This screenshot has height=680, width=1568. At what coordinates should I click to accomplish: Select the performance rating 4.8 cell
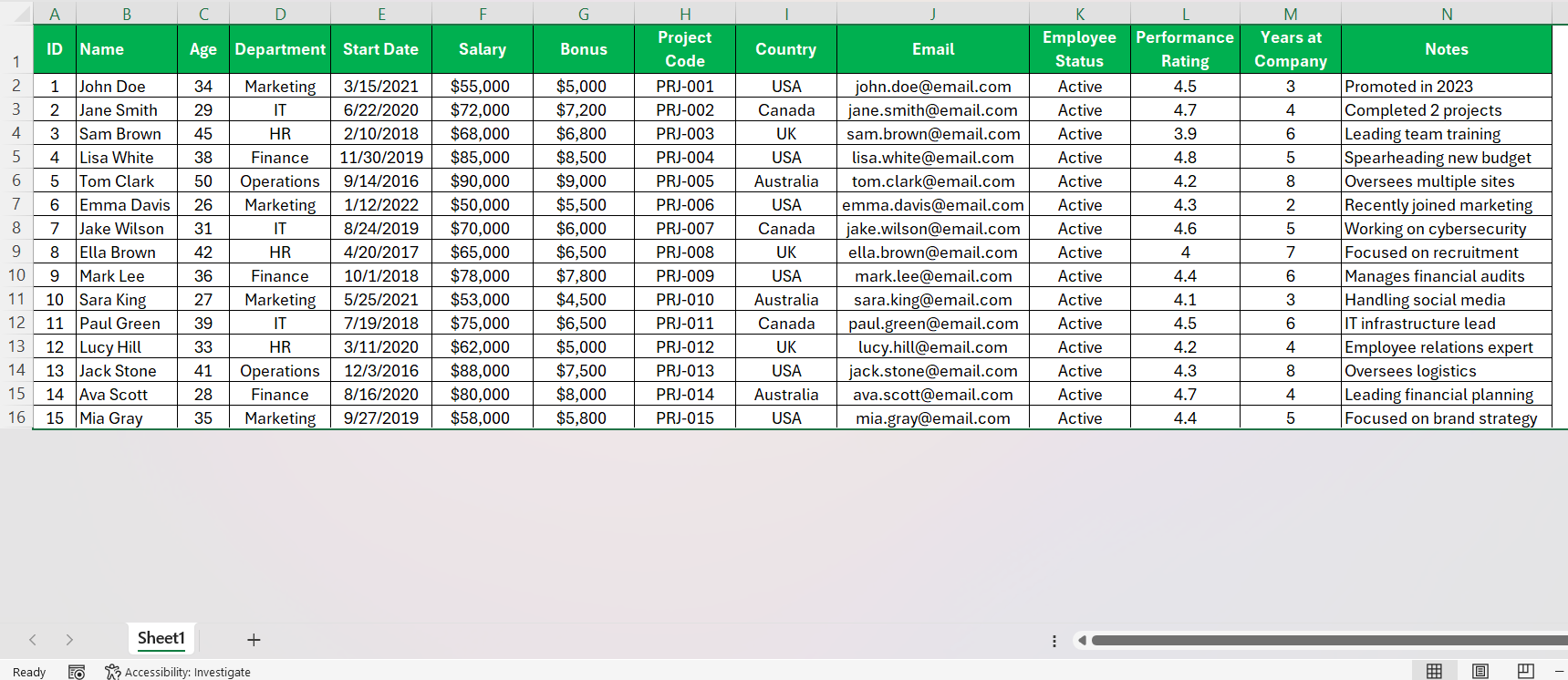[1185, 158]
